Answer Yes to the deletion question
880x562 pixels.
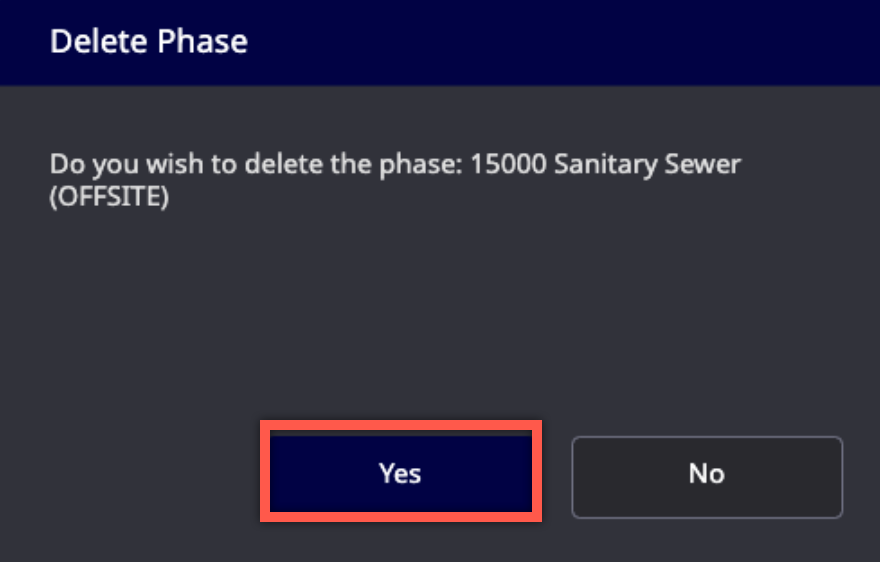(x=400, y=473)
